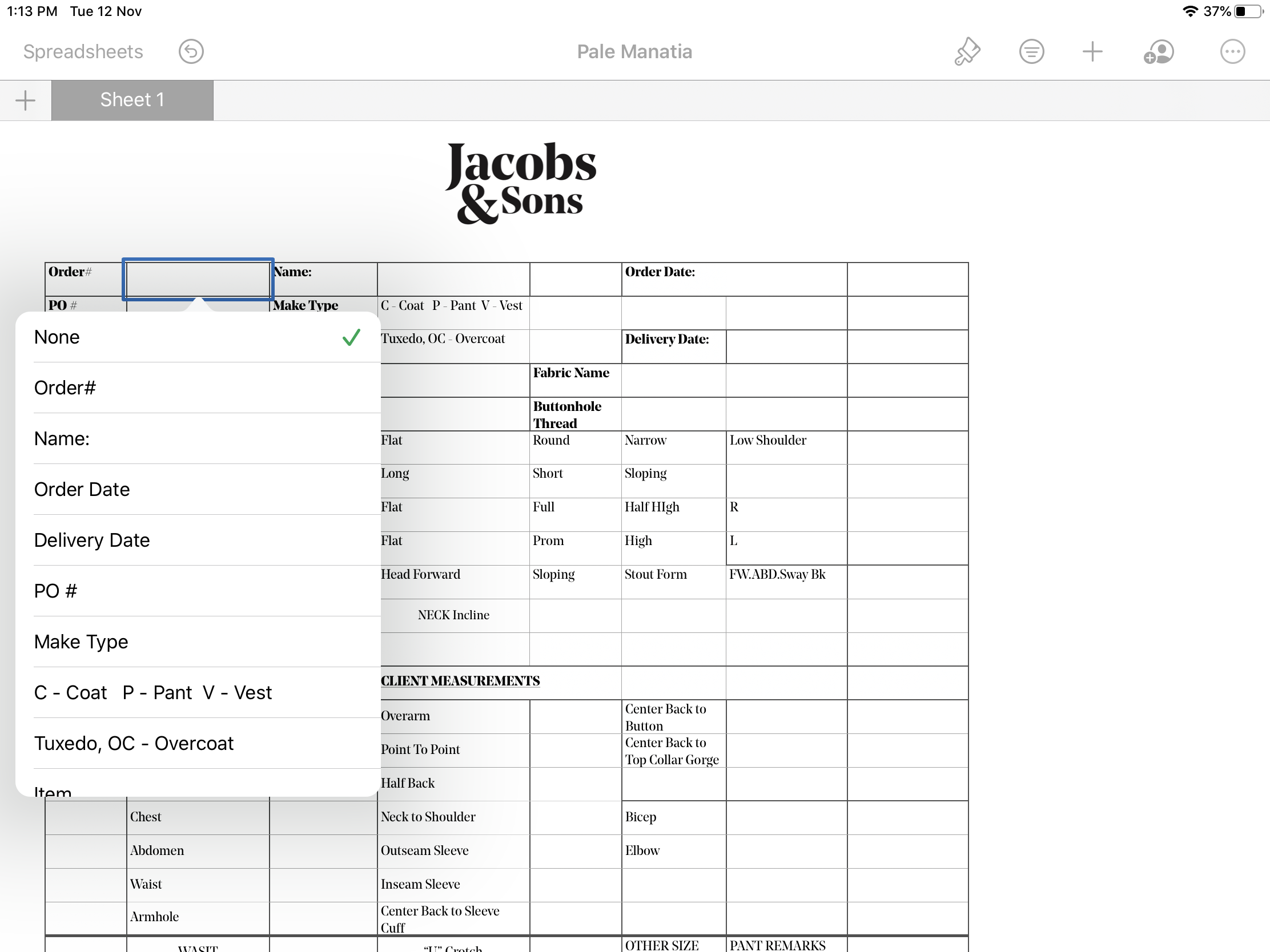
Task: Open the Organise filter menu
Action: tap(1031, 51)
